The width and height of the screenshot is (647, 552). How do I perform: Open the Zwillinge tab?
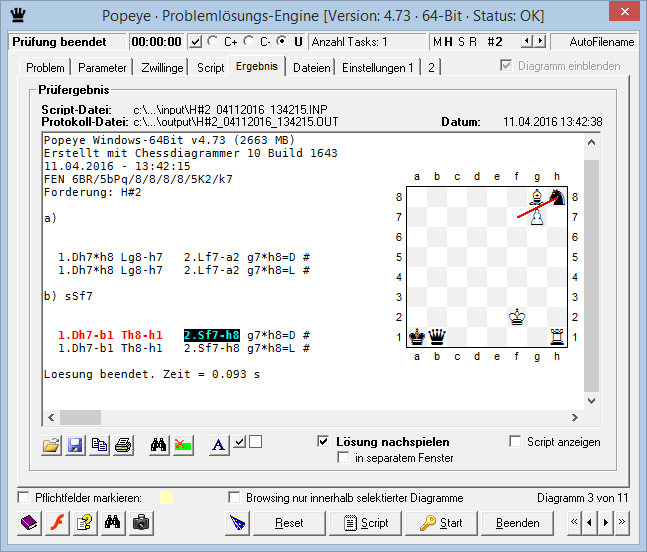click(162, 68)
